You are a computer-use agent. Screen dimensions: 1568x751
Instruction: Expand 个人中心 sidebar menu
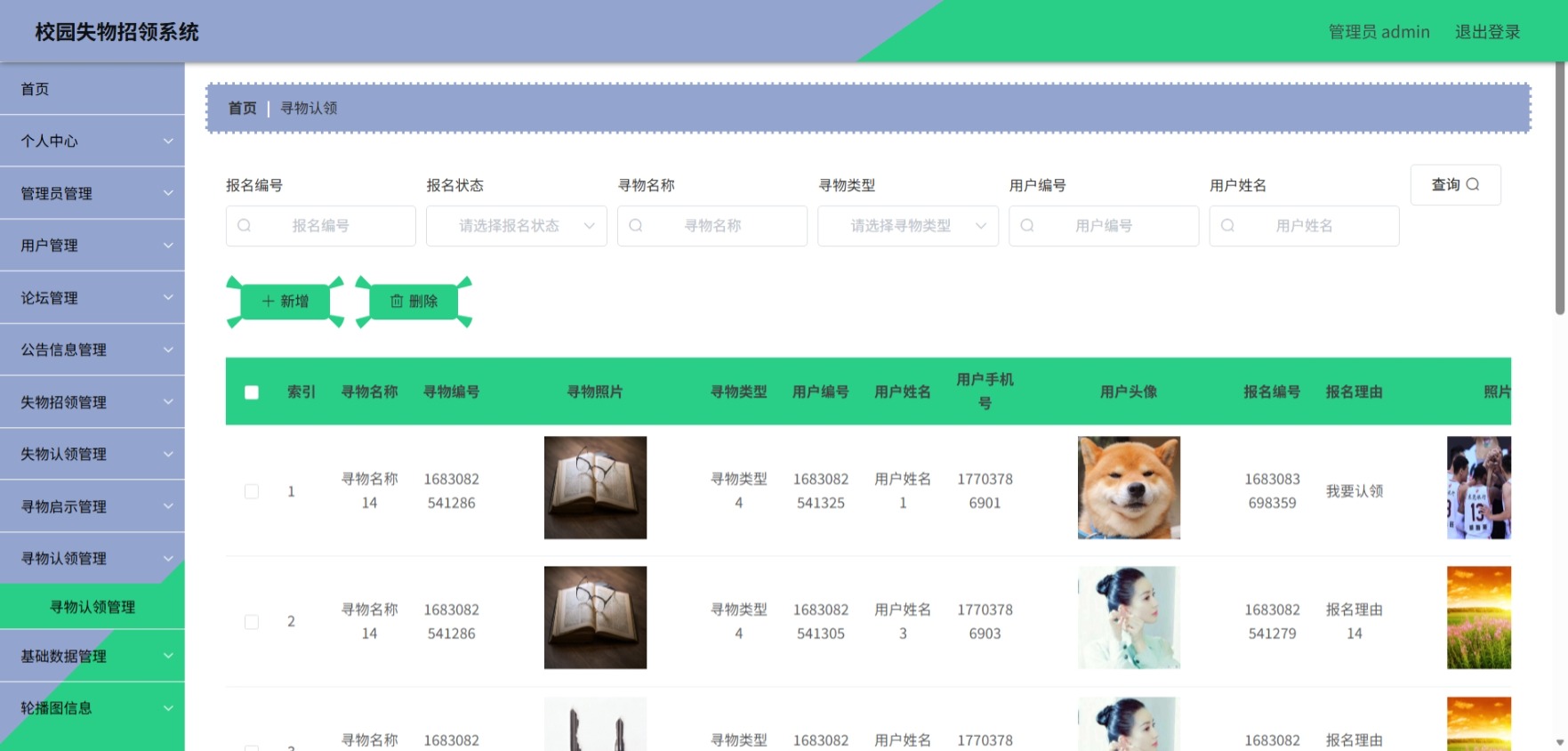92,141
